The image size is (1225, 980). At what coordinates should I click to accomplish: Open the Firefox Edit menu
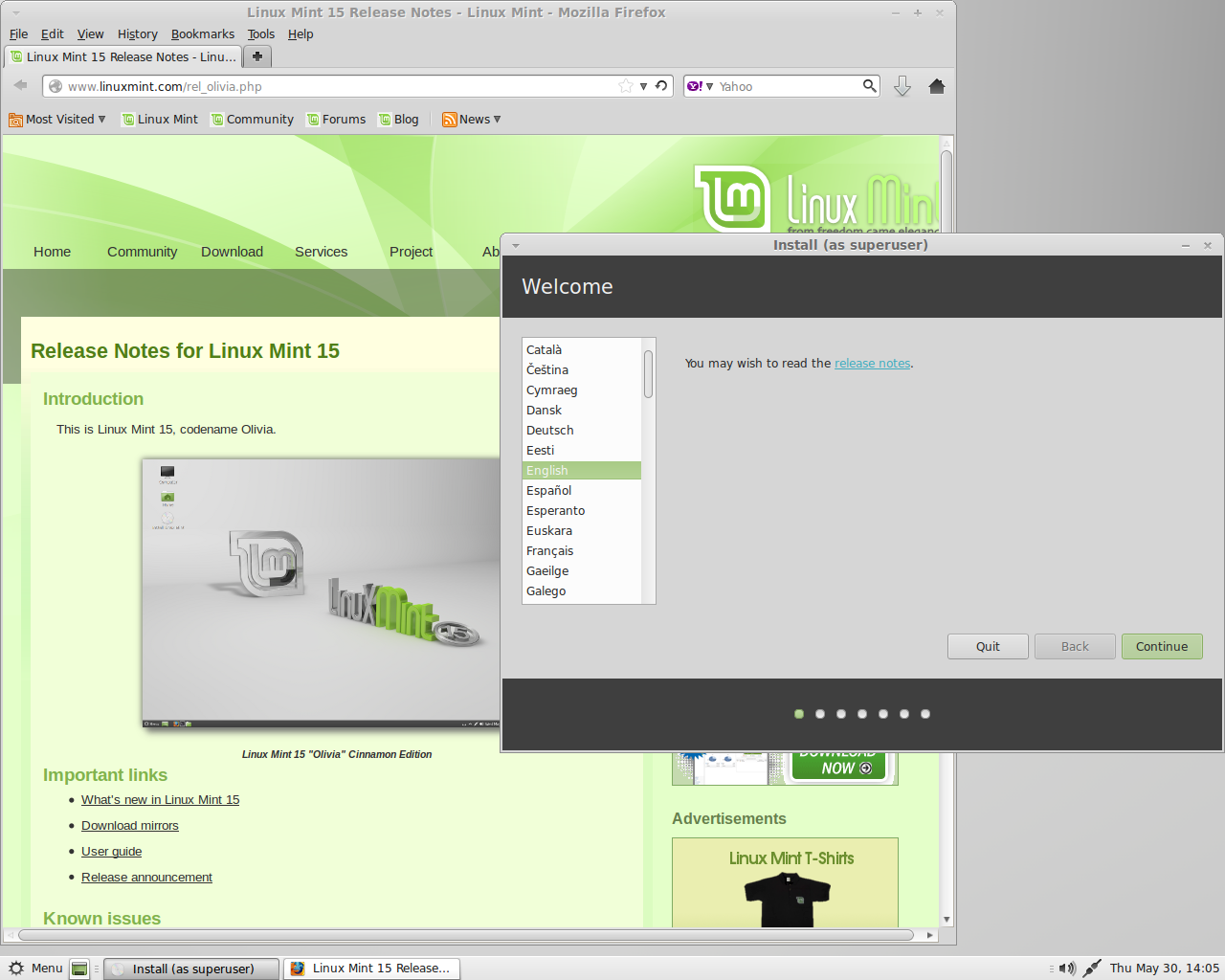(x=52, y=34)
